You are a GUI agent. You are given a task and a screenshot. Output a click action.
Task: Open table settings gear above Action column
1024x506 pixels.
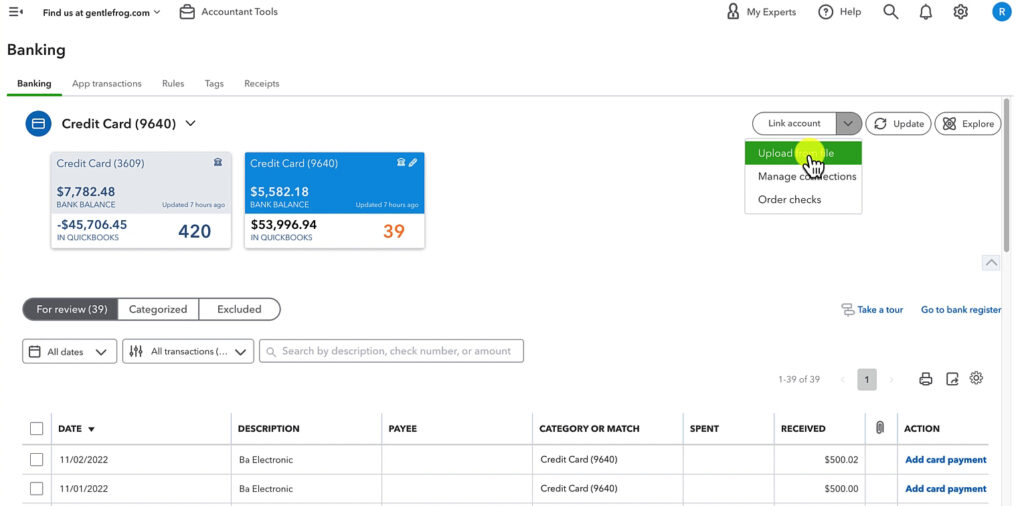point(977,378)
